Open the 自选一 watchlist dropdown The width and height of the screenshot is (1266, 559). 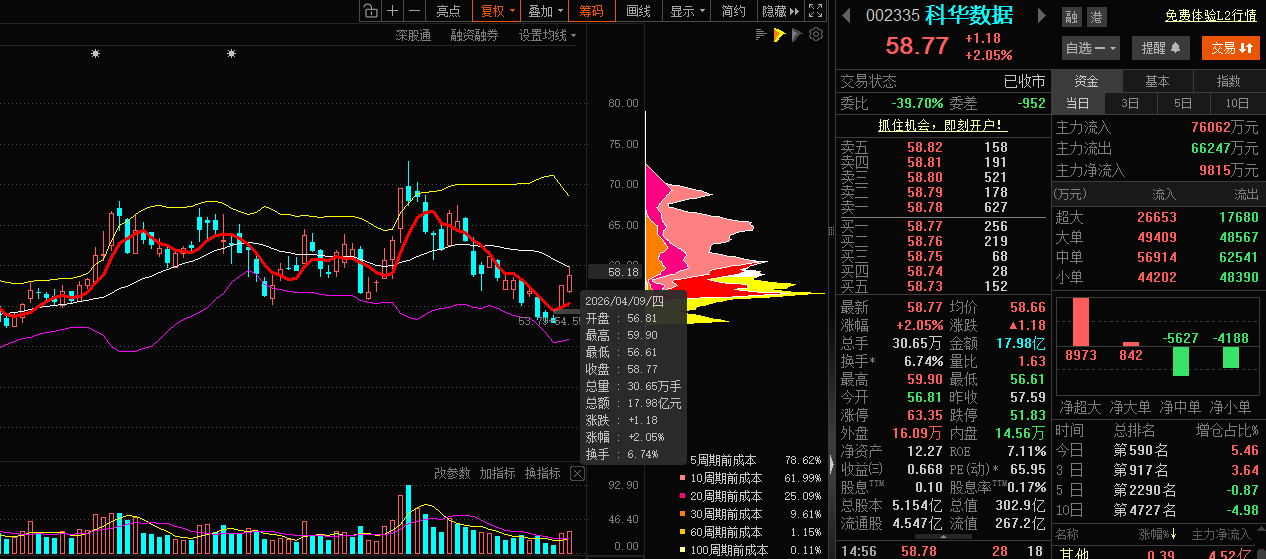pyautogui.click(x=1091, y=48)
